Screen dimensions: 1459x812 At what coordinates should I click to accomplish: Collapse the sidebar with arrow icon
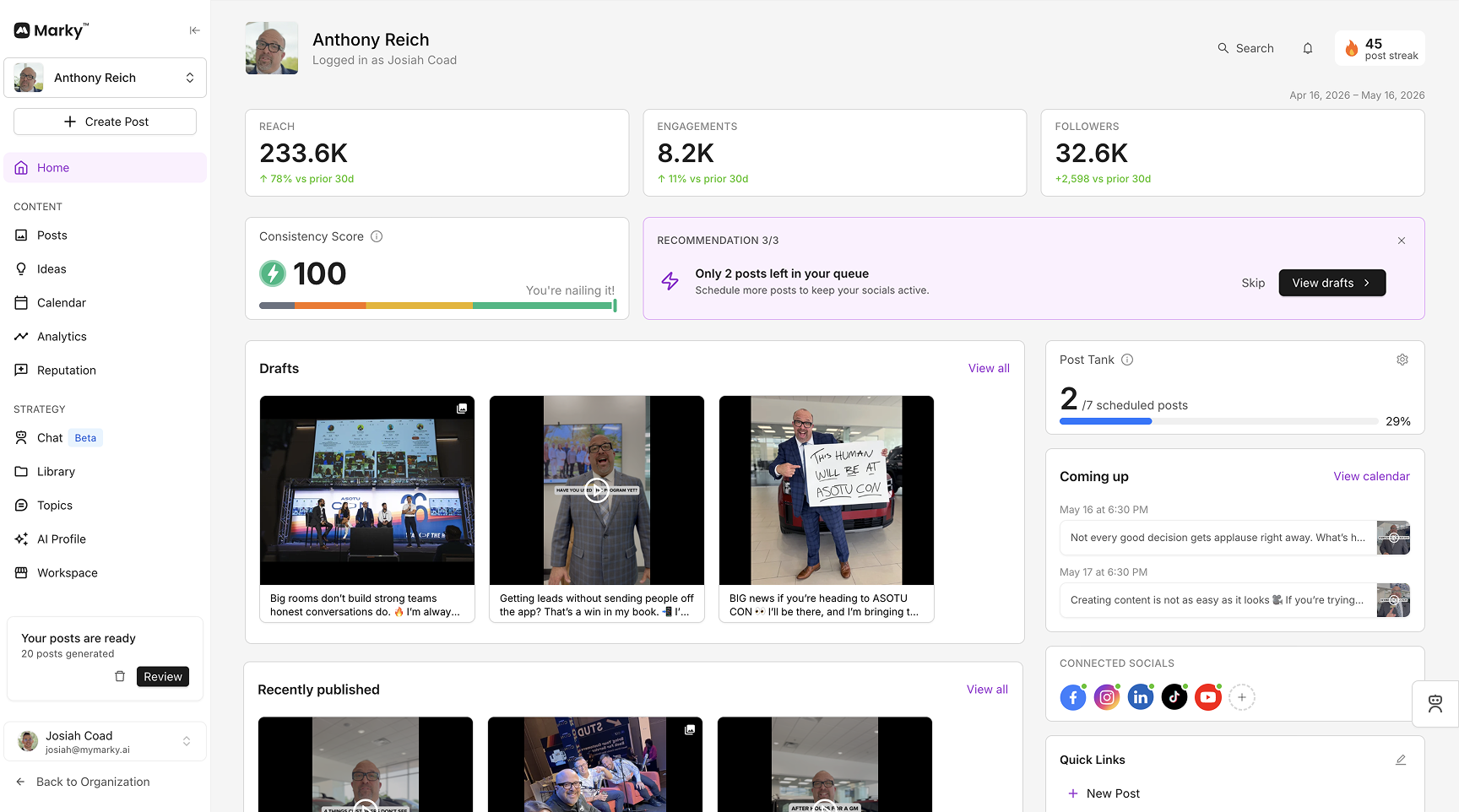tap(194, 30)
